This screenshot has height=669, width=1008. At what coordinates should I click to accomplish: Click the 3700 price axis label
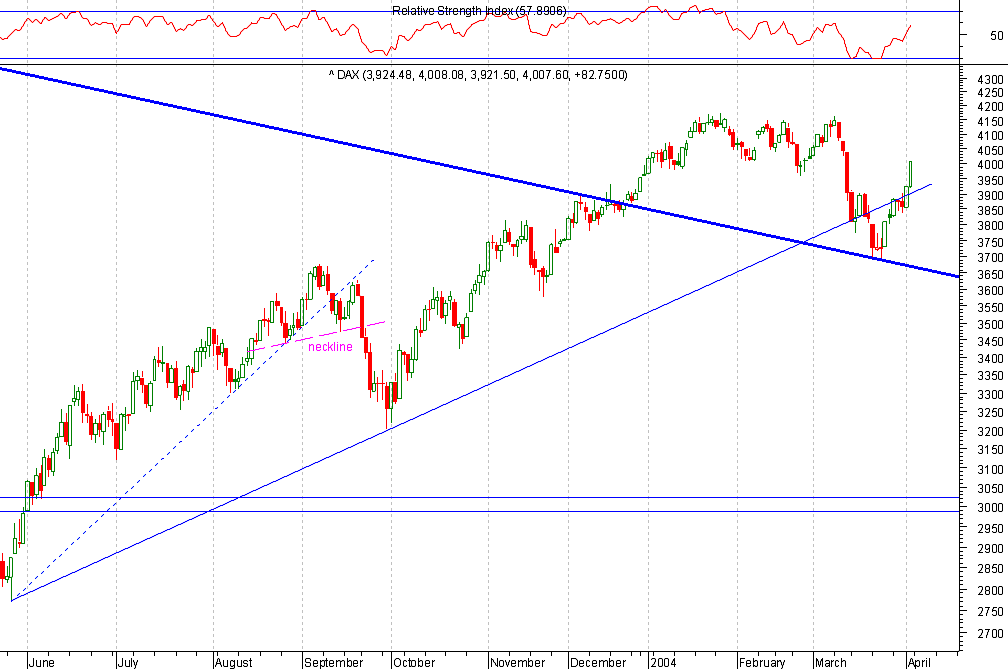click(x=990, y=258)
